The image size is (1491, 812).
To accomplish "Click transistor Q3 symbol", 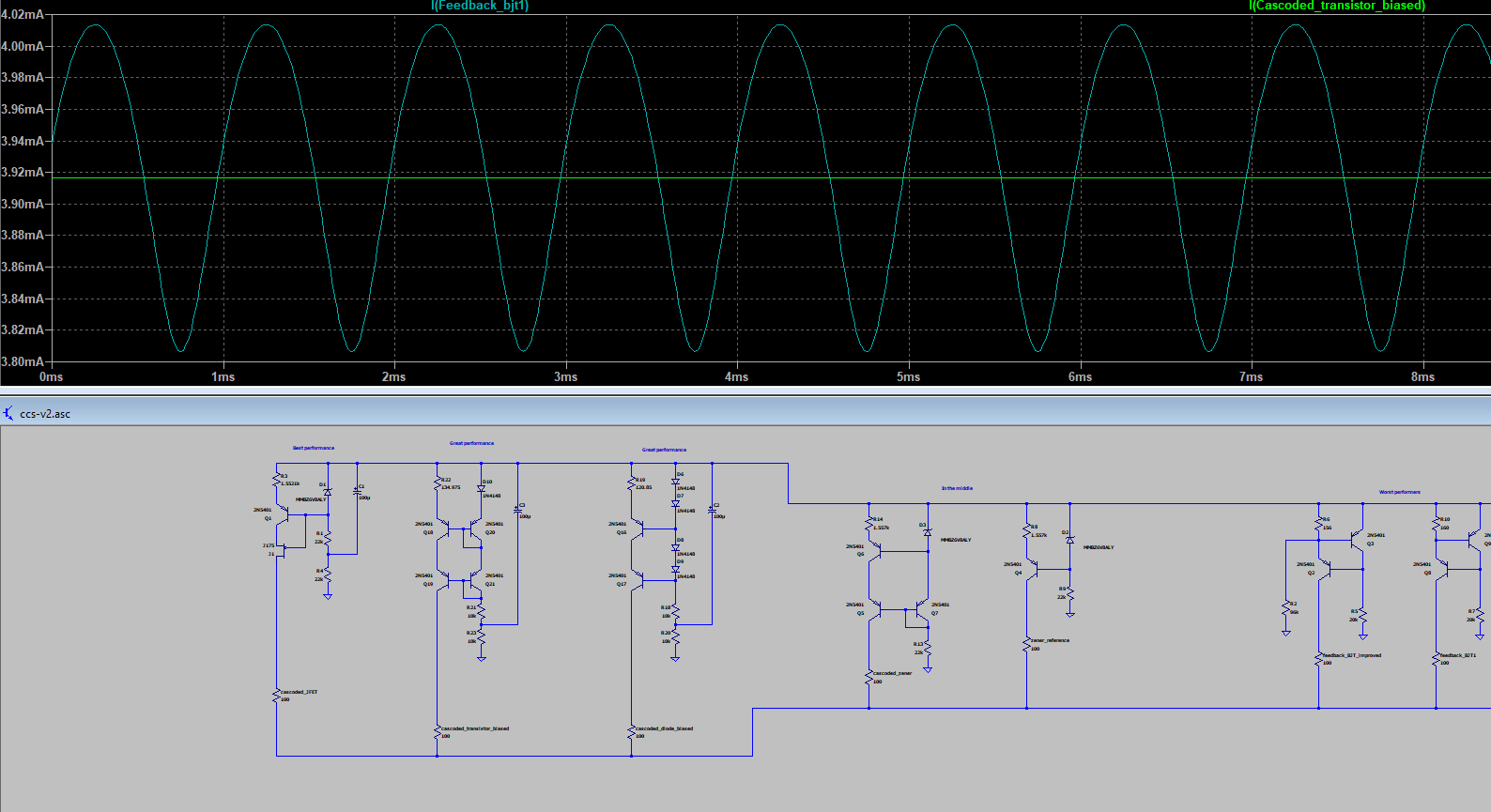I will click(1358, 540).
